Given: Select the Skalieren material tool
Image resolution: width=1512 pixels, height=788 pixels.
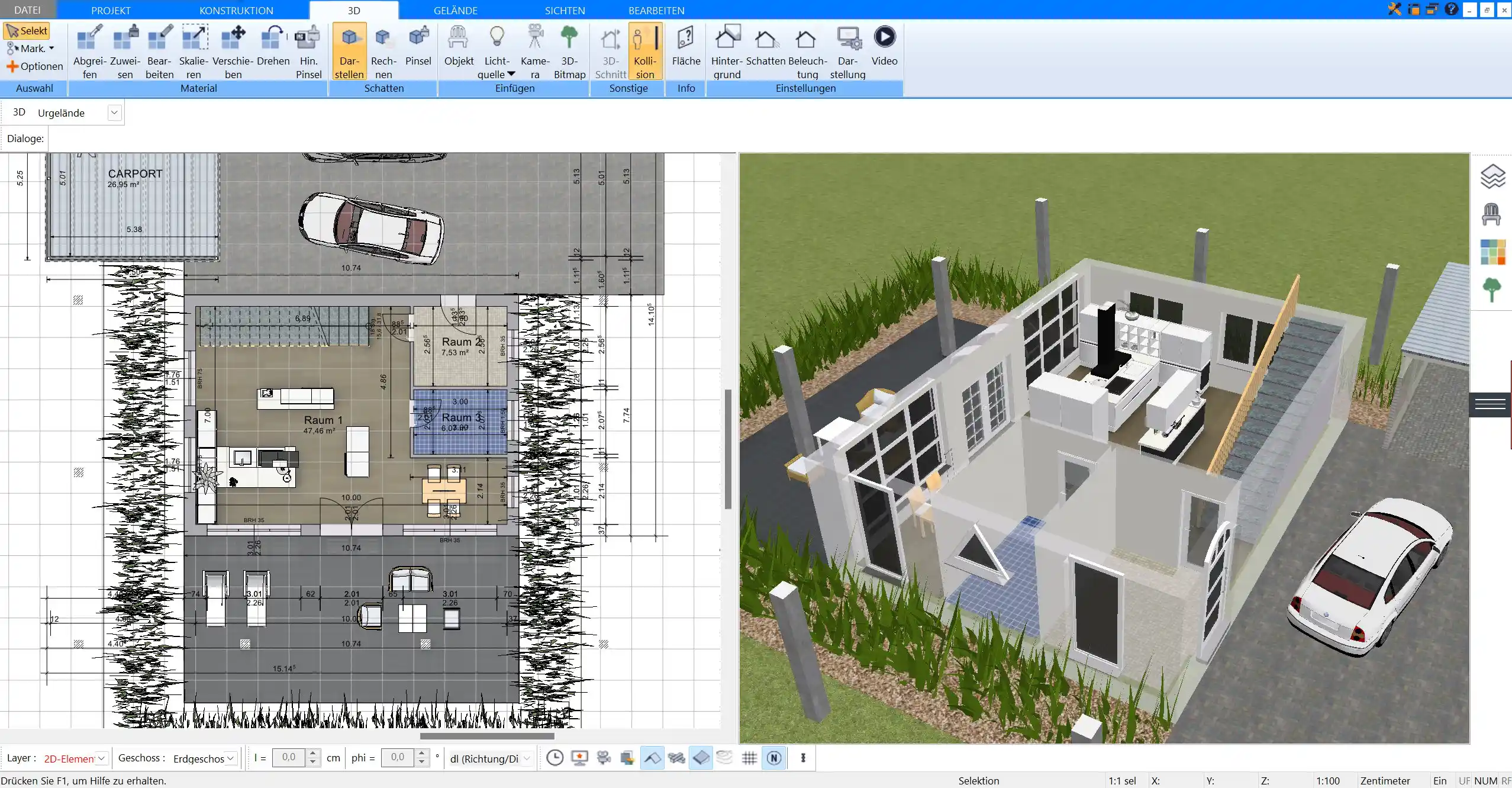Looking at the screenshot, I should coord(194,52).
